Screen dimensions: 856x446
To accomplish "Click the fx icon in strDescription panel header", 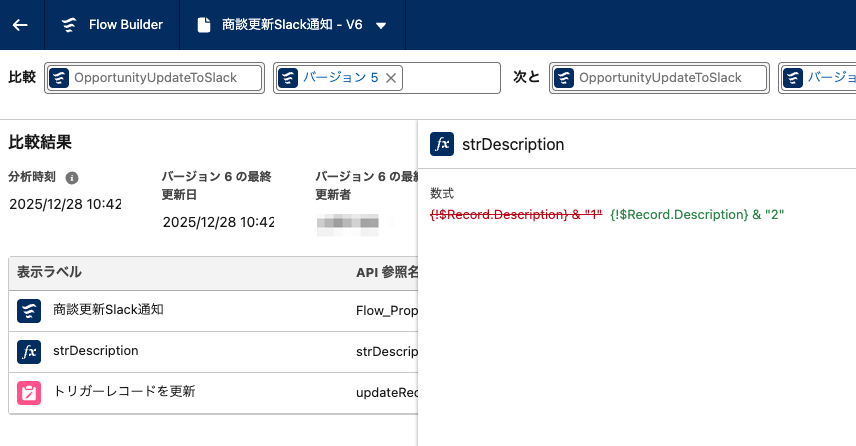I will [x=441, y=144].
